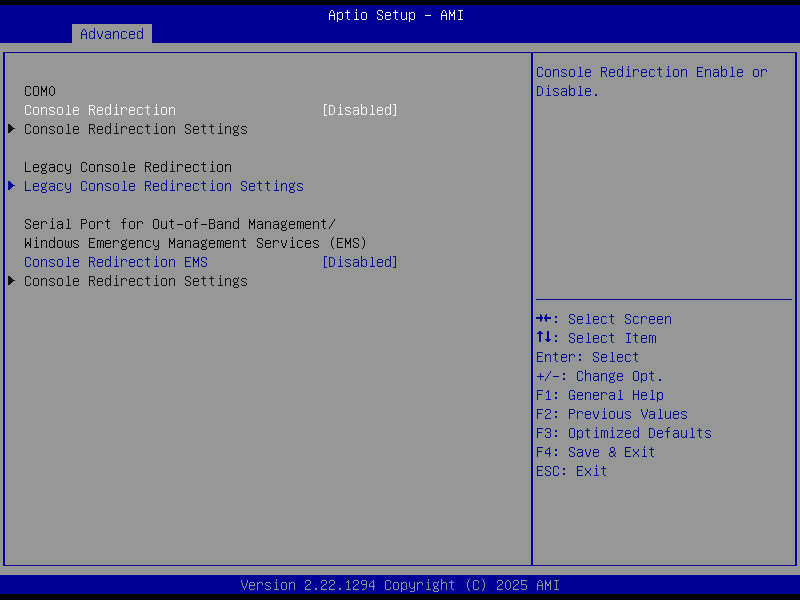Viewport: 800px width, 600px height.
Task: Select the Change Opt. legend entry
Action: 599,375
